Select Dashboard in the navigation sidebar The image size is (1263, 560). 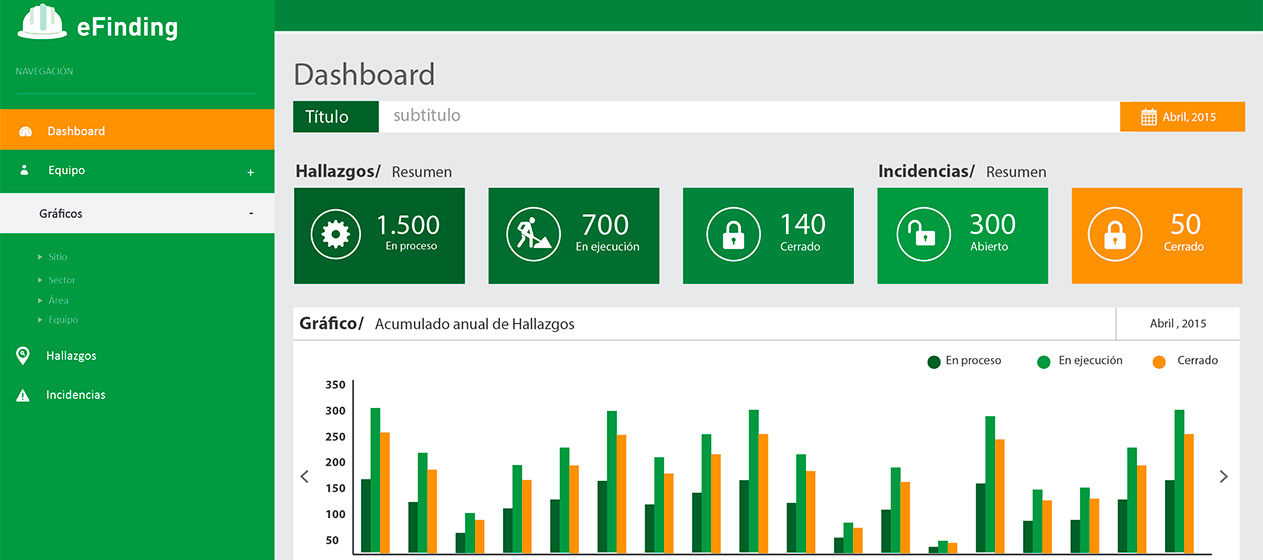point(76,131)
